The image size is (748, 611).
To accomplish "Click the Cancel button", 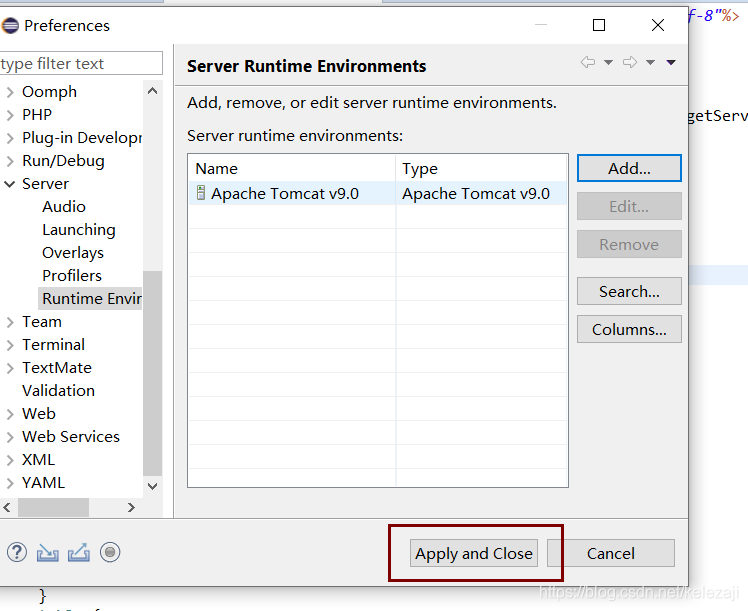I will tap(611, 553).
